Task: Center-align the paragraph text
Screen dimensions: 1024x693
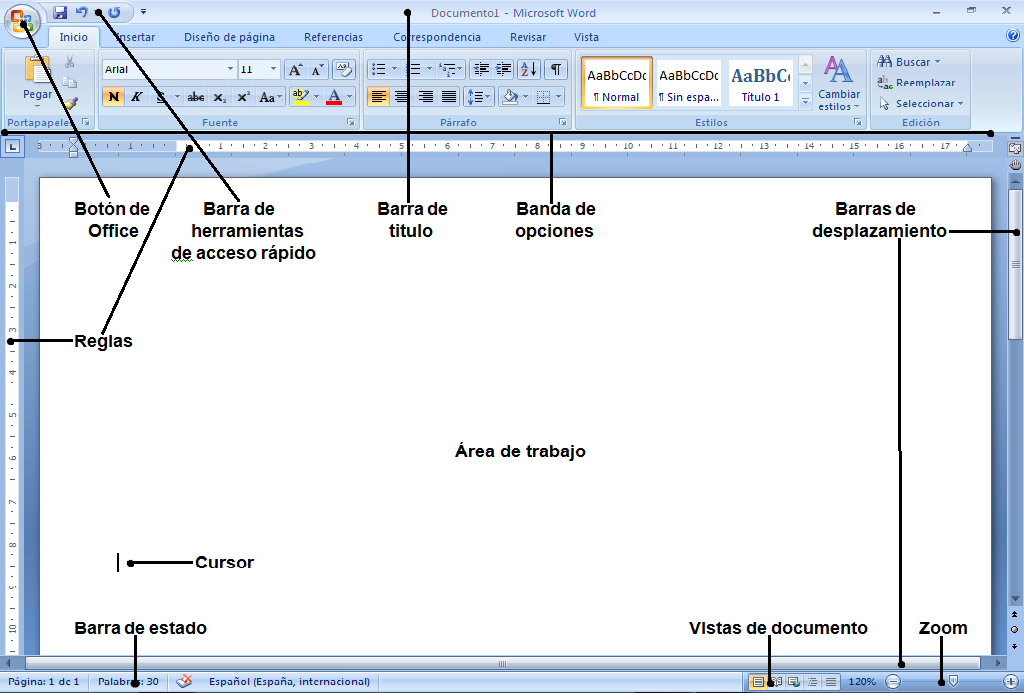Action: [401, 96]
